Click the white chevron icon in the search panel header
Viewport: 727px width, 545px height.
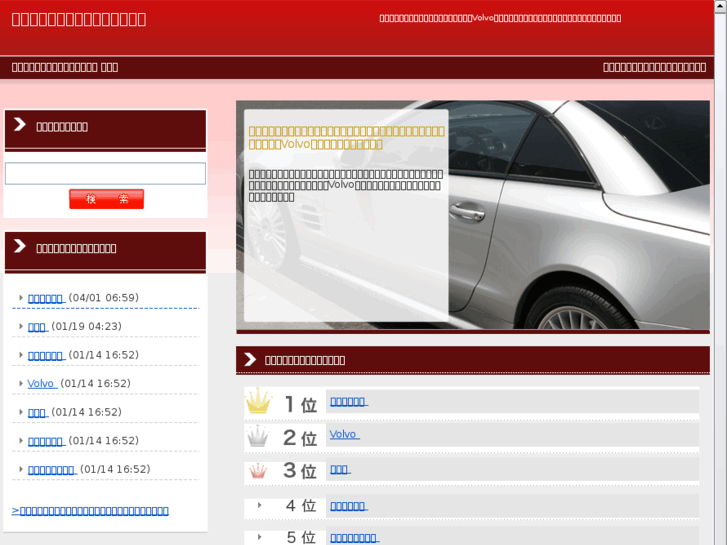click(x=20, y=125)
